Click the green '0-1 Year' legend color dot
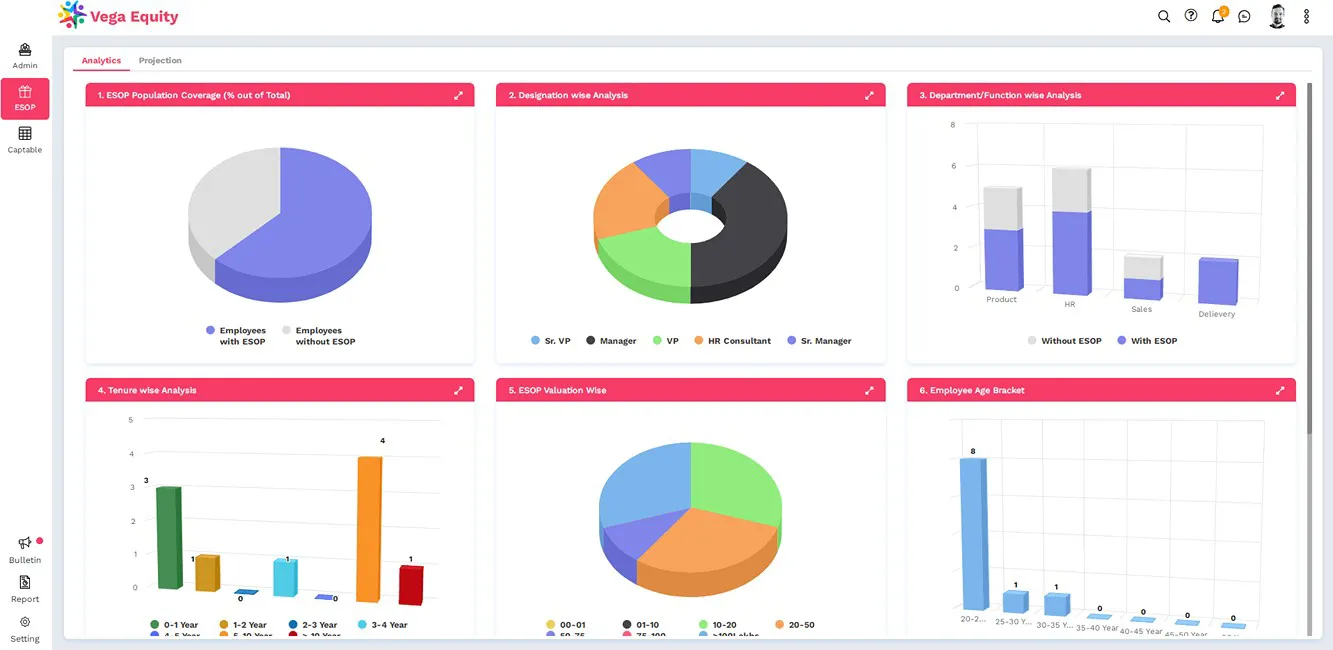Viewport: 1333px width, 650px height. (x=155, y=624)
